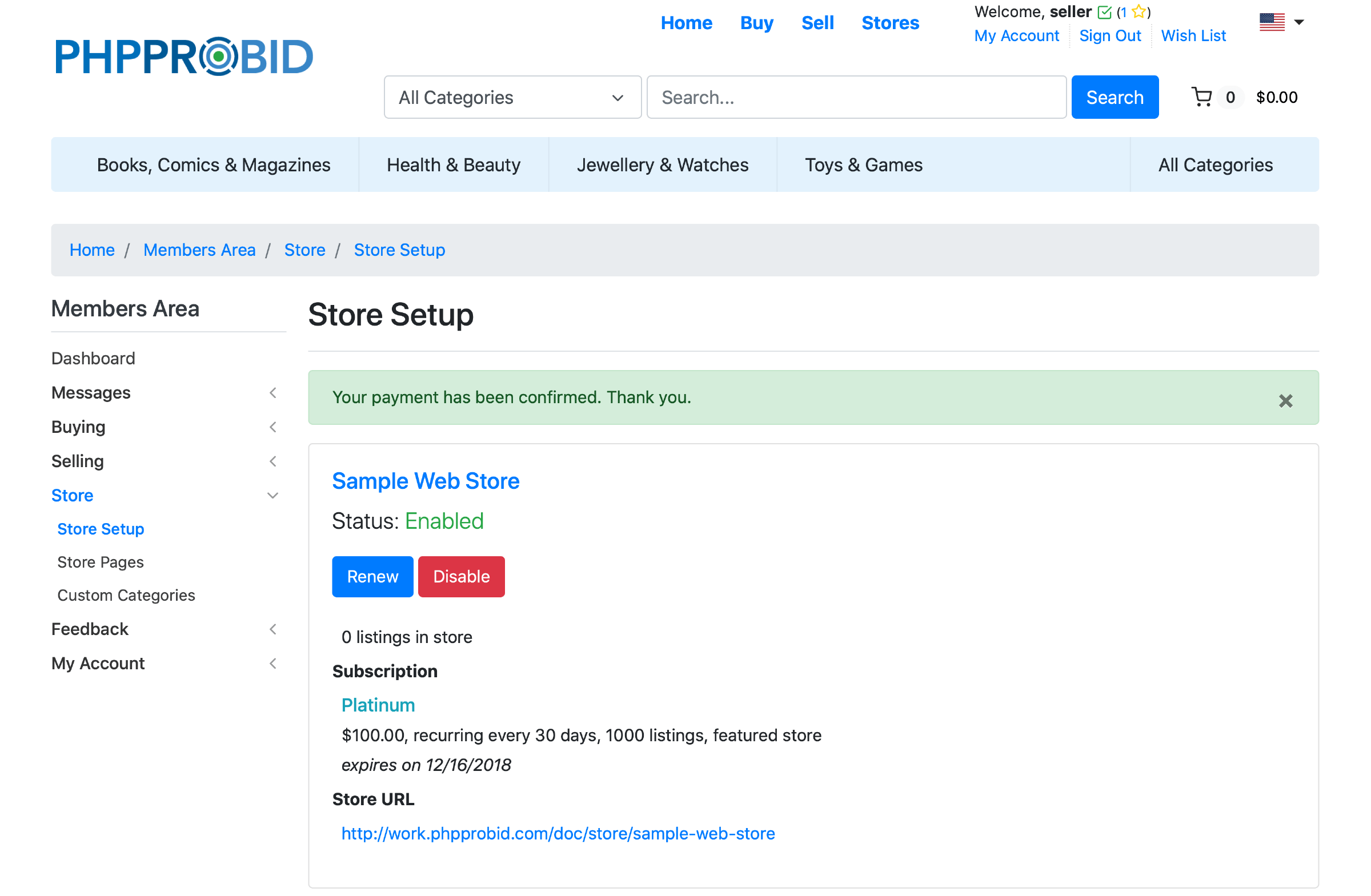The height and width of the screenshot is (896, 1371).
Task: Select Health & Beauty category tab
Action: coord(454,164)
